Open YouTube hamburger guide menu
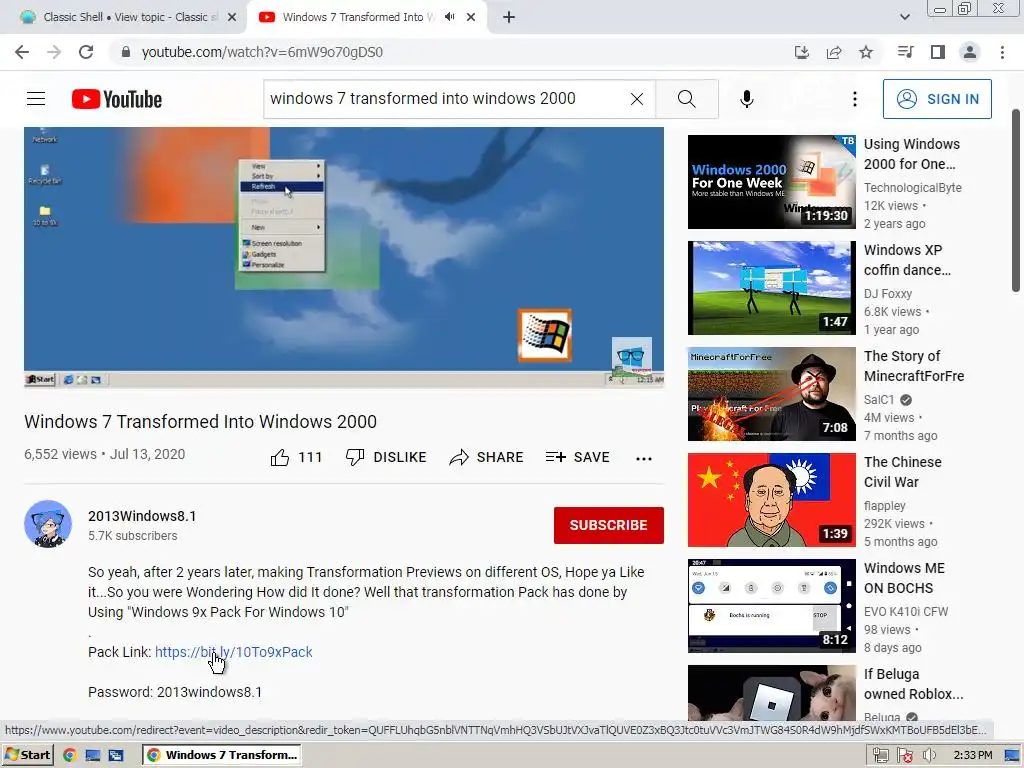The width and height of the screenshot is (1024, 768). [x=36, y=99]
